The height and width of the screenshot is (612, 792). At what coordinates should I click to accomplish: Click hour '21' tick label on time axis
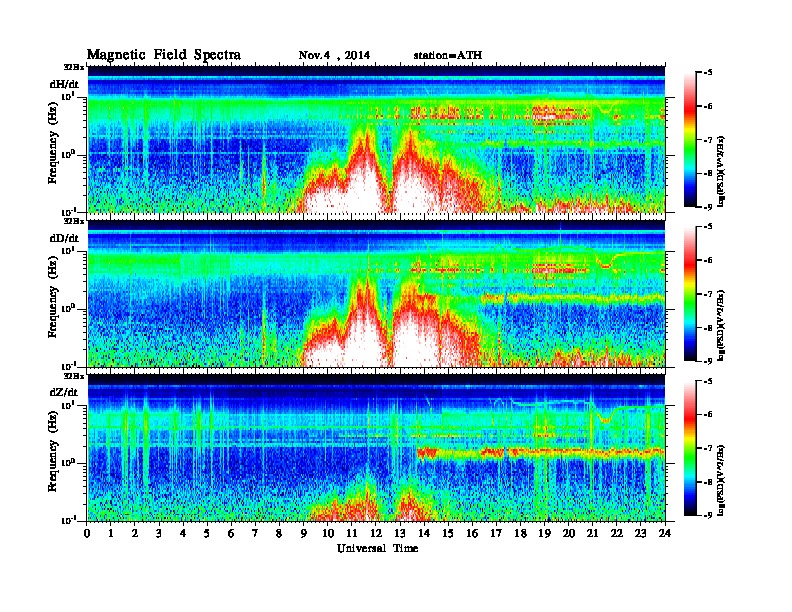(x=592, y=534)
